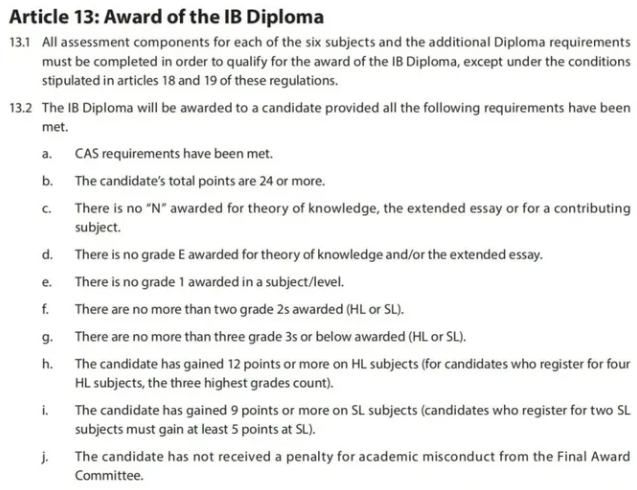637x490 pixels.
Task: Click the list marker letter b.
Action: pyautogui.click(x=47, y=181)
